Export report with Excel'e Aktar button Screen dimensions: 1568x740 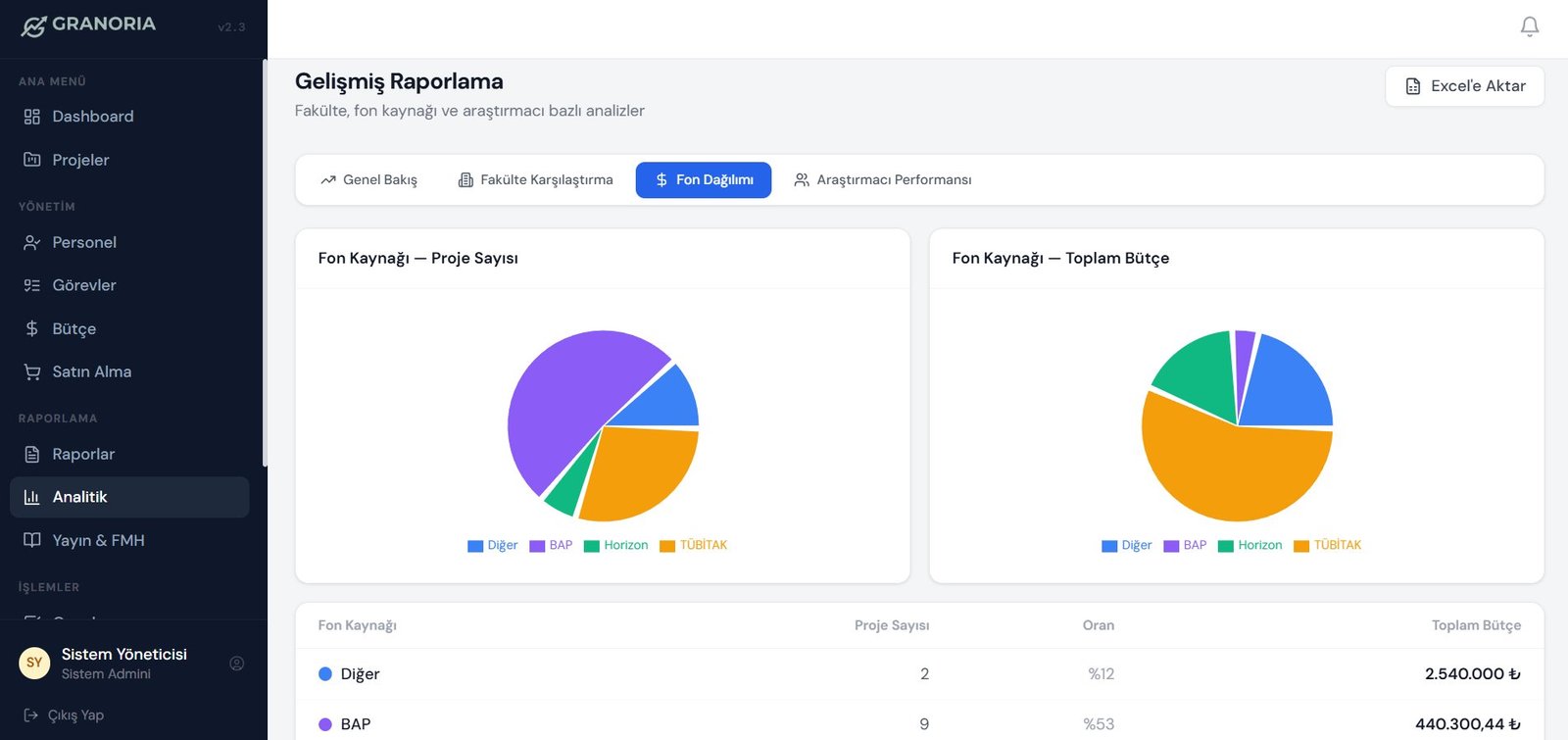pyautogui.click(x=1464, y=86)
